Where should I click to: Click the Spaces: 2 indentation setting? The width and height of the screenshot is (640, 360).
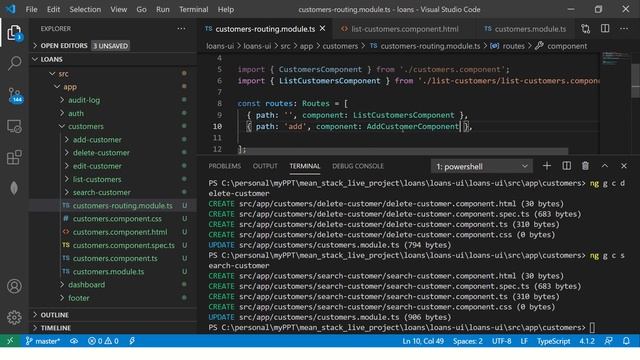tap(468, 341)
